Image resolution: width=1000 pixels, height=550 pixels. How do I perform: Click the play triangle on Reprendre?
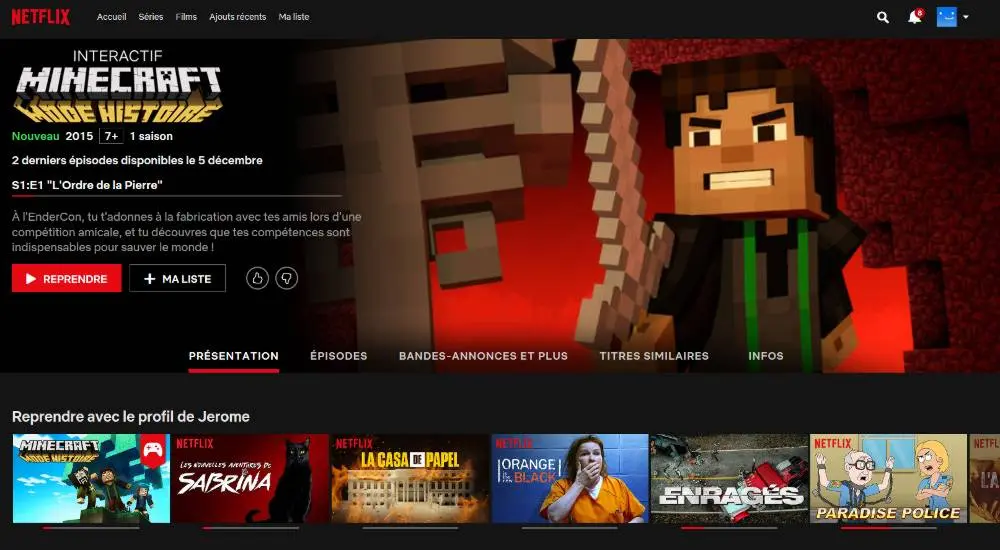pyautogui.click(x=31, y=279)
